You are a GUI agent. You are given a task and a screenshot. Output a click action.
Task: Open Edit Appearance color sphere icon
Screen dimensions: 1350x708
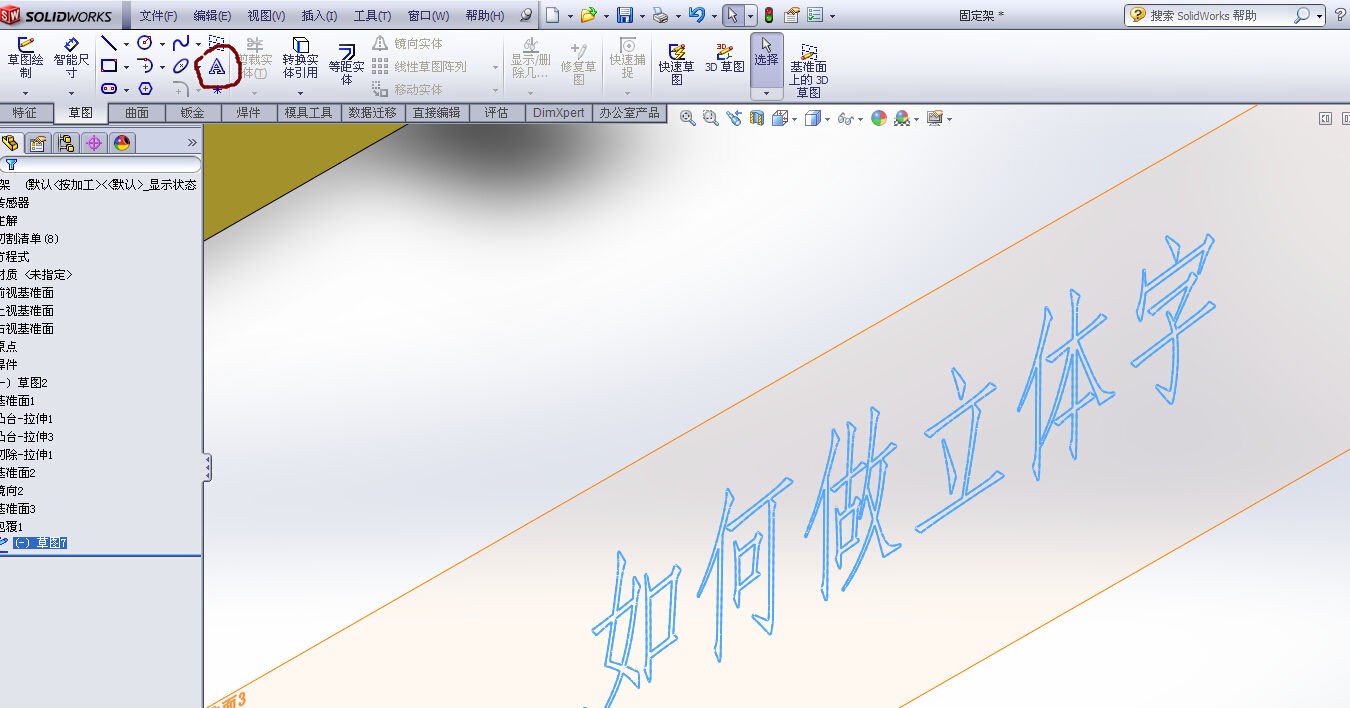877,118
